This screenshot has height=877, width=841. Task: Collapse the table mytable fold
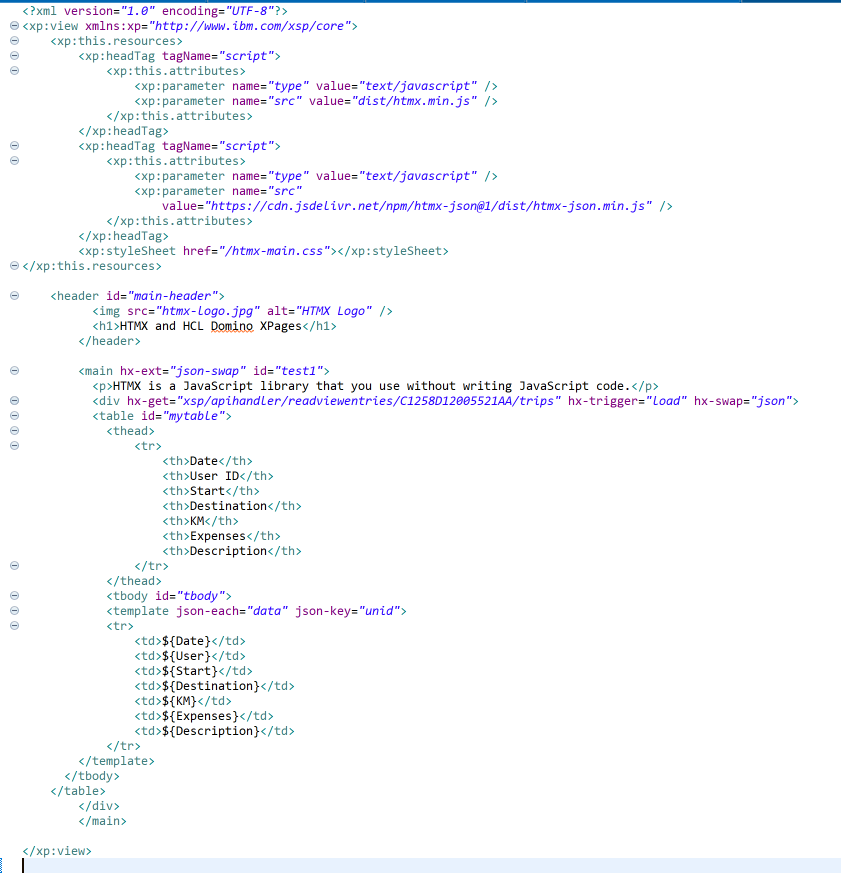pos(13,416)
